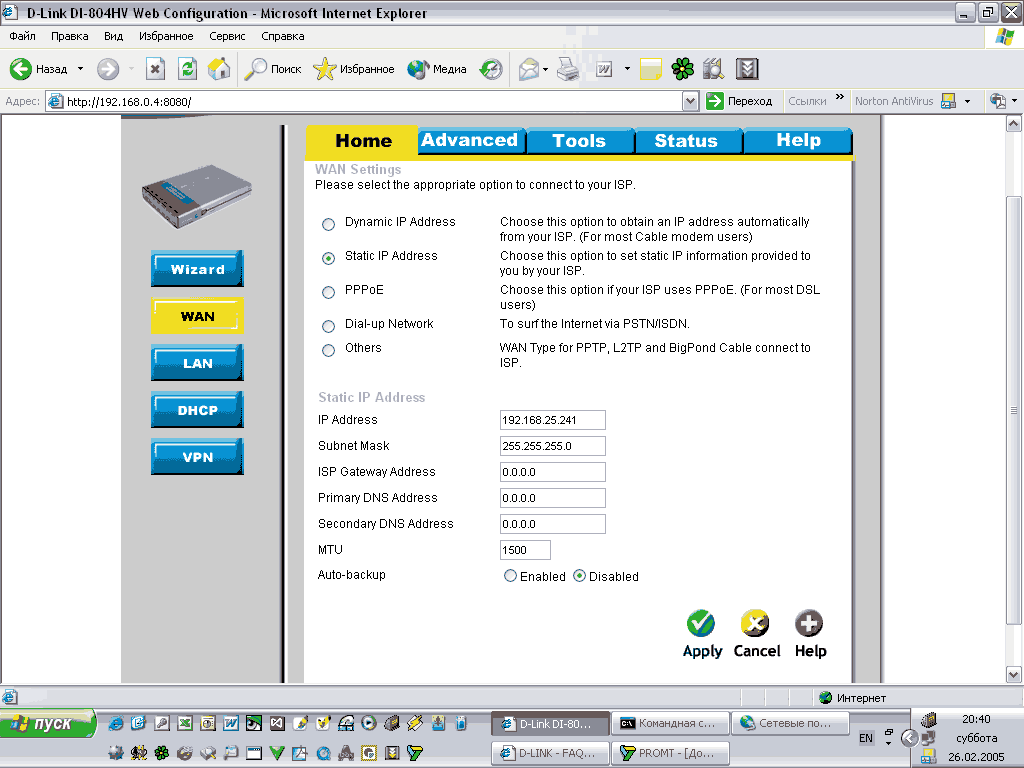Click the D-Link router image
This screenshot has width=1024, height=768.
click(197, 196)
